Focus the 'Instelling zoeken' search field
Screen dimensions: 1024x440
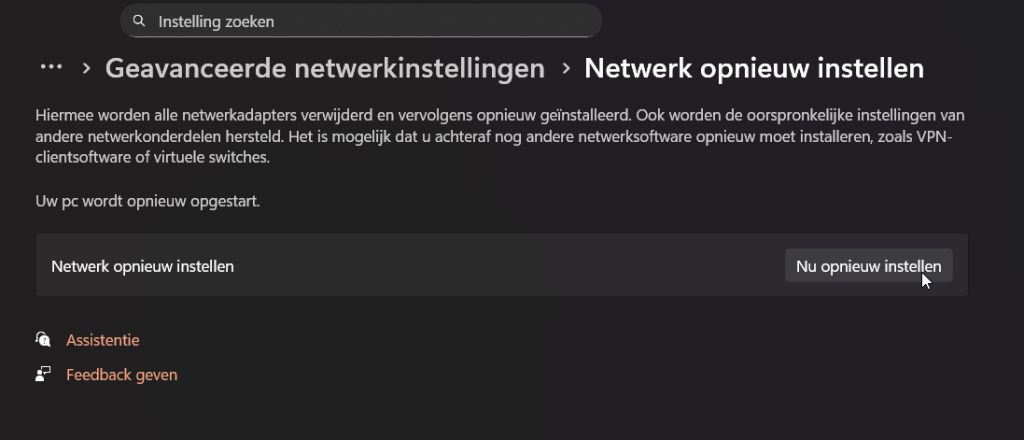[370, 21]
